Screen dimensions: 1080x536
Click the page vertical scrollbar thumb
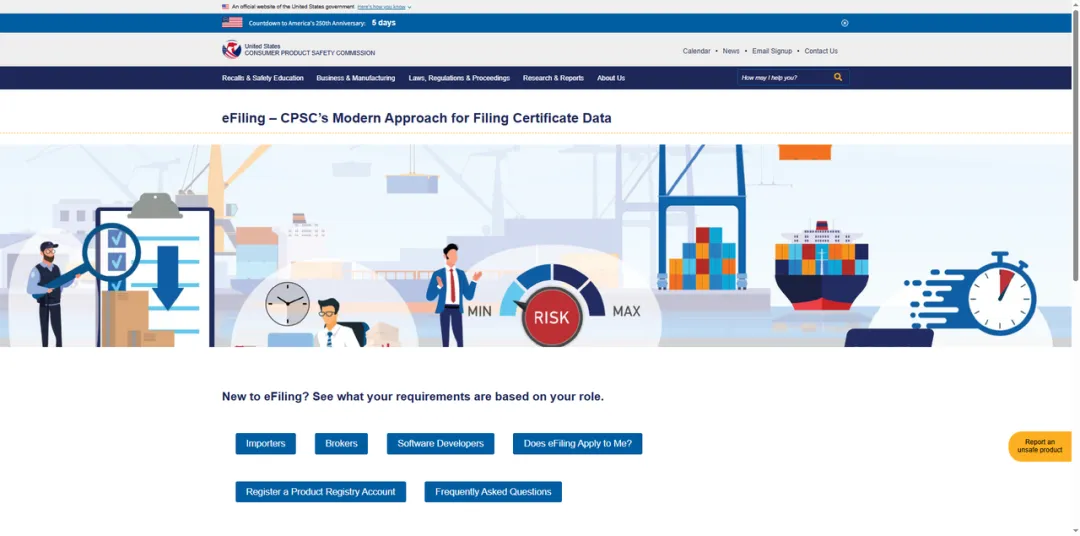click(1075, 145)
